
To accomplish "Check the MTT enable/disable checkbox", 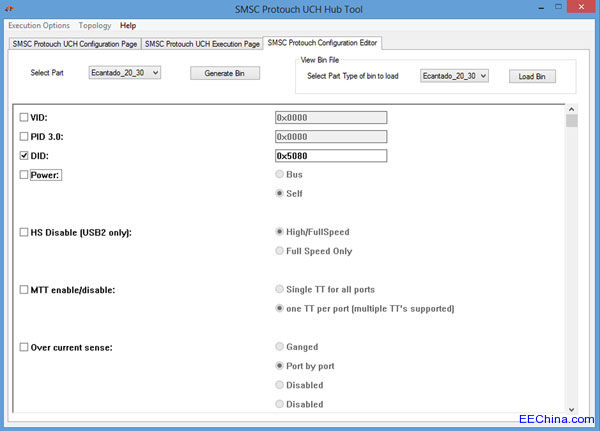I will (x=24, y=289).
